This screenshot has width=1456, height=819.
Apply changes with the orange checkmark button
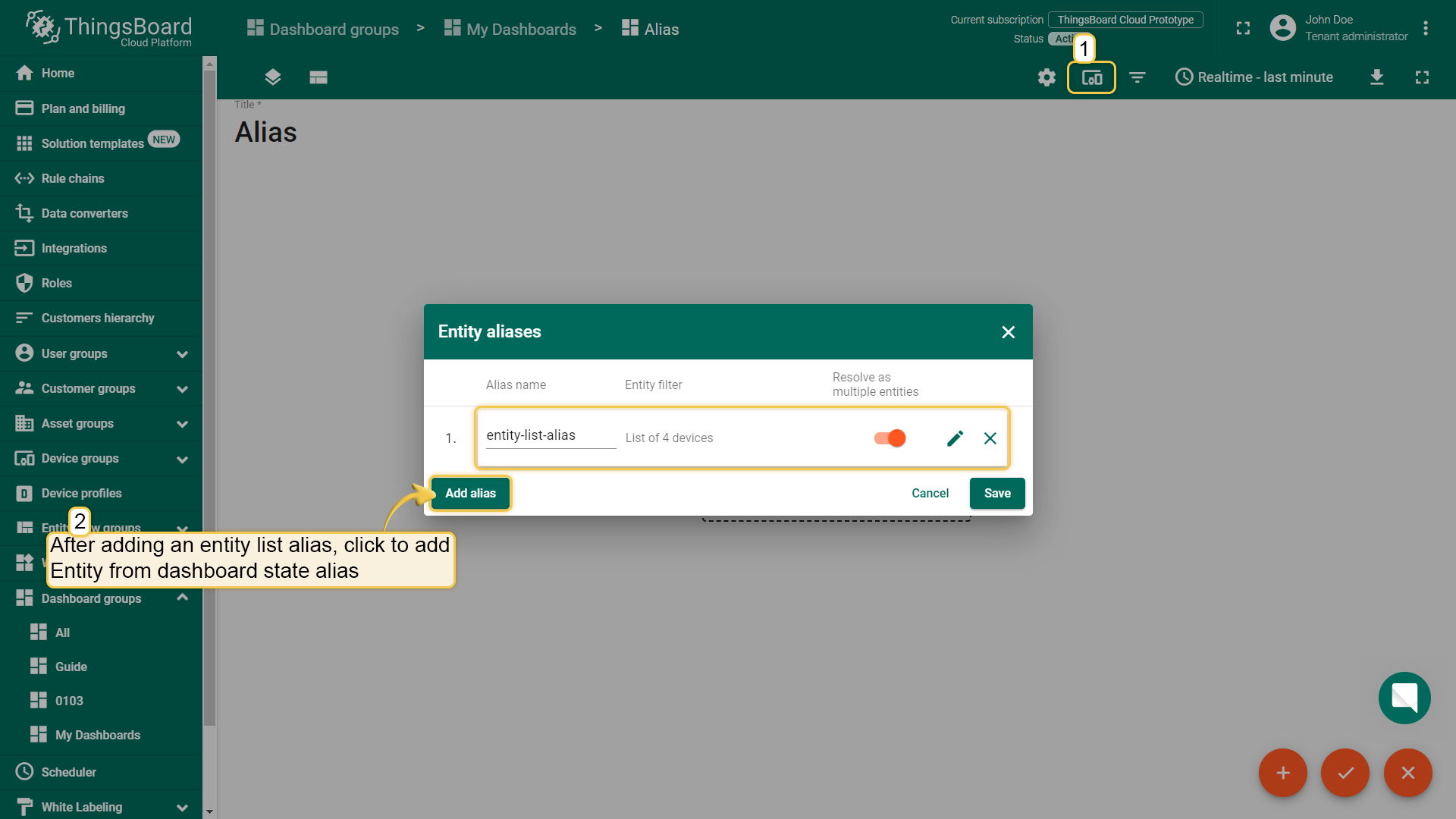1345,773
